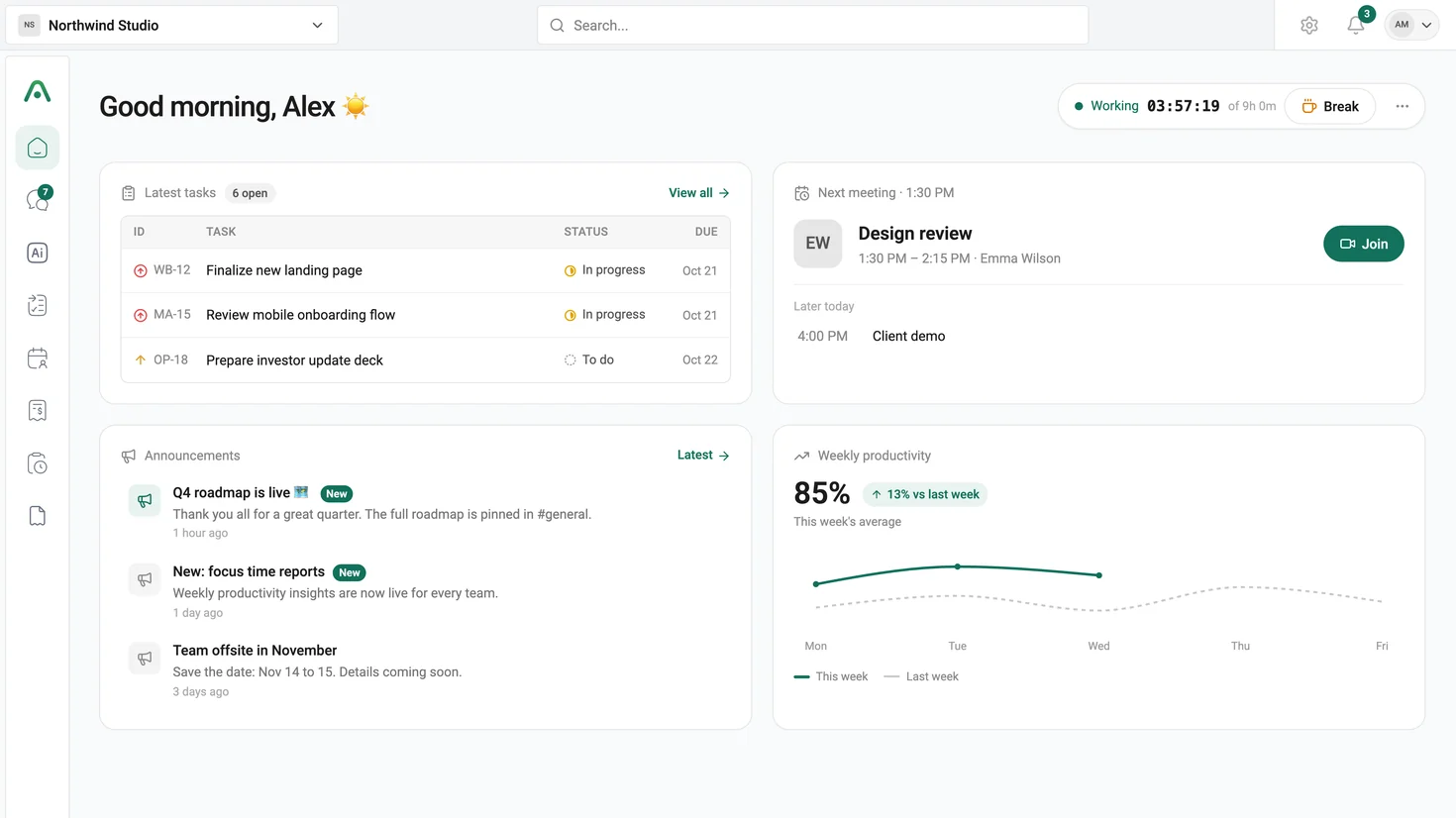
Task: Open the New: focus time reports announcement
Action: pyautogui.click(x=249, y=571)
